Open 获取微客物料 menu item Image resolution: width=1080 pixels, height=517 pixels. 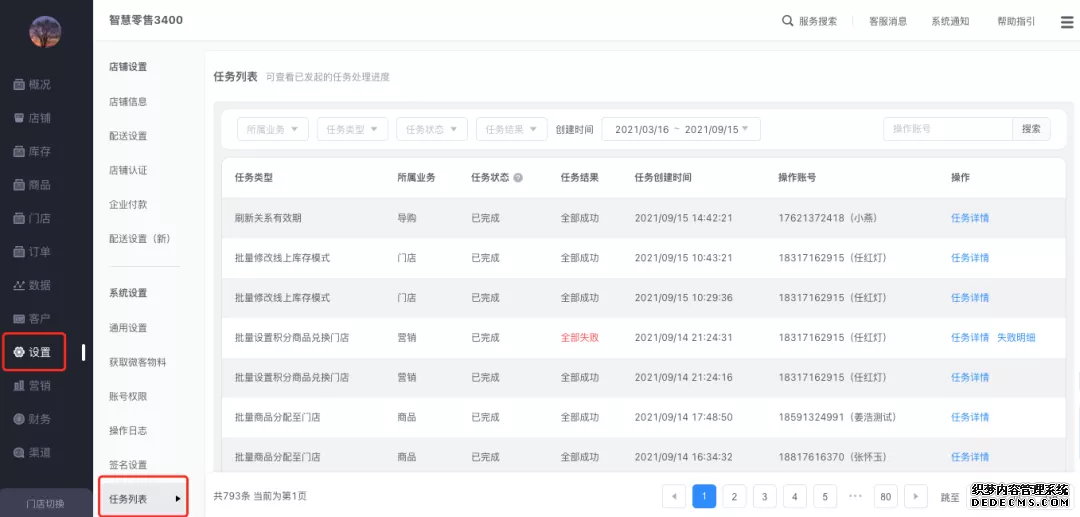(x=138, y=362)
